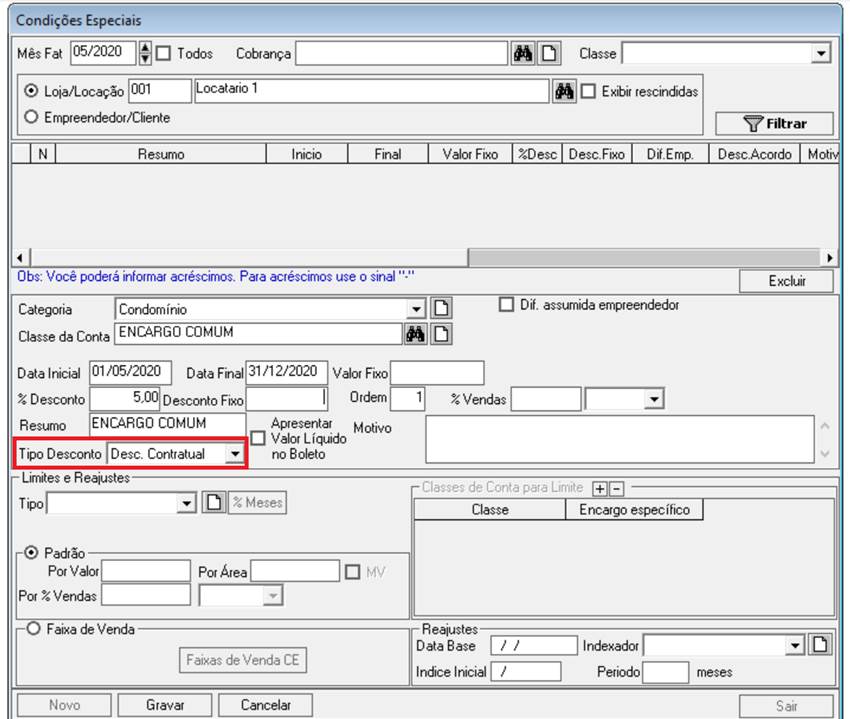The image size is (850, 719).
Task: Click the Motivo text area
Action: 620,439
